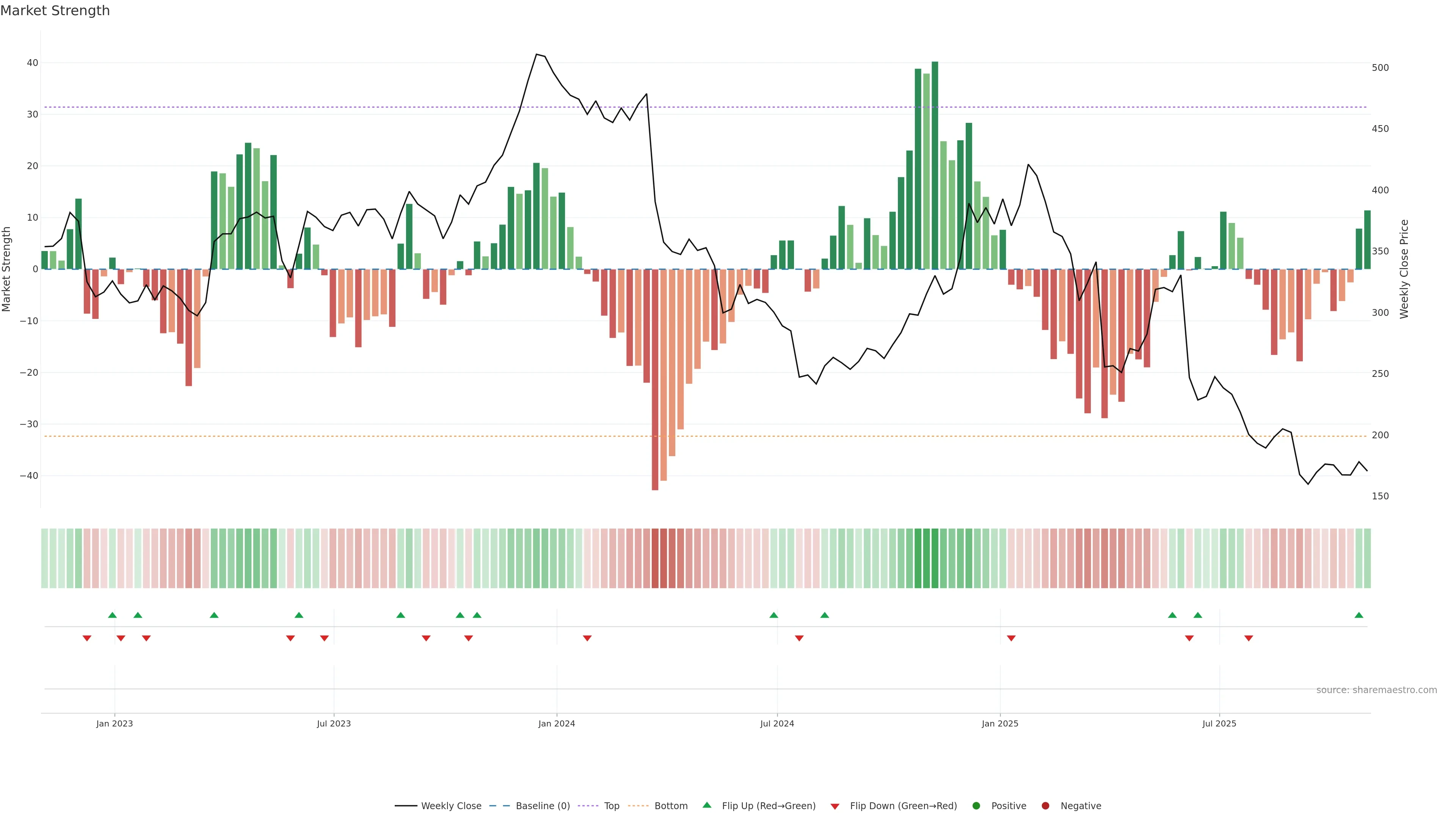Click flip-down marker just after Jan 2025

point(1011,638)
